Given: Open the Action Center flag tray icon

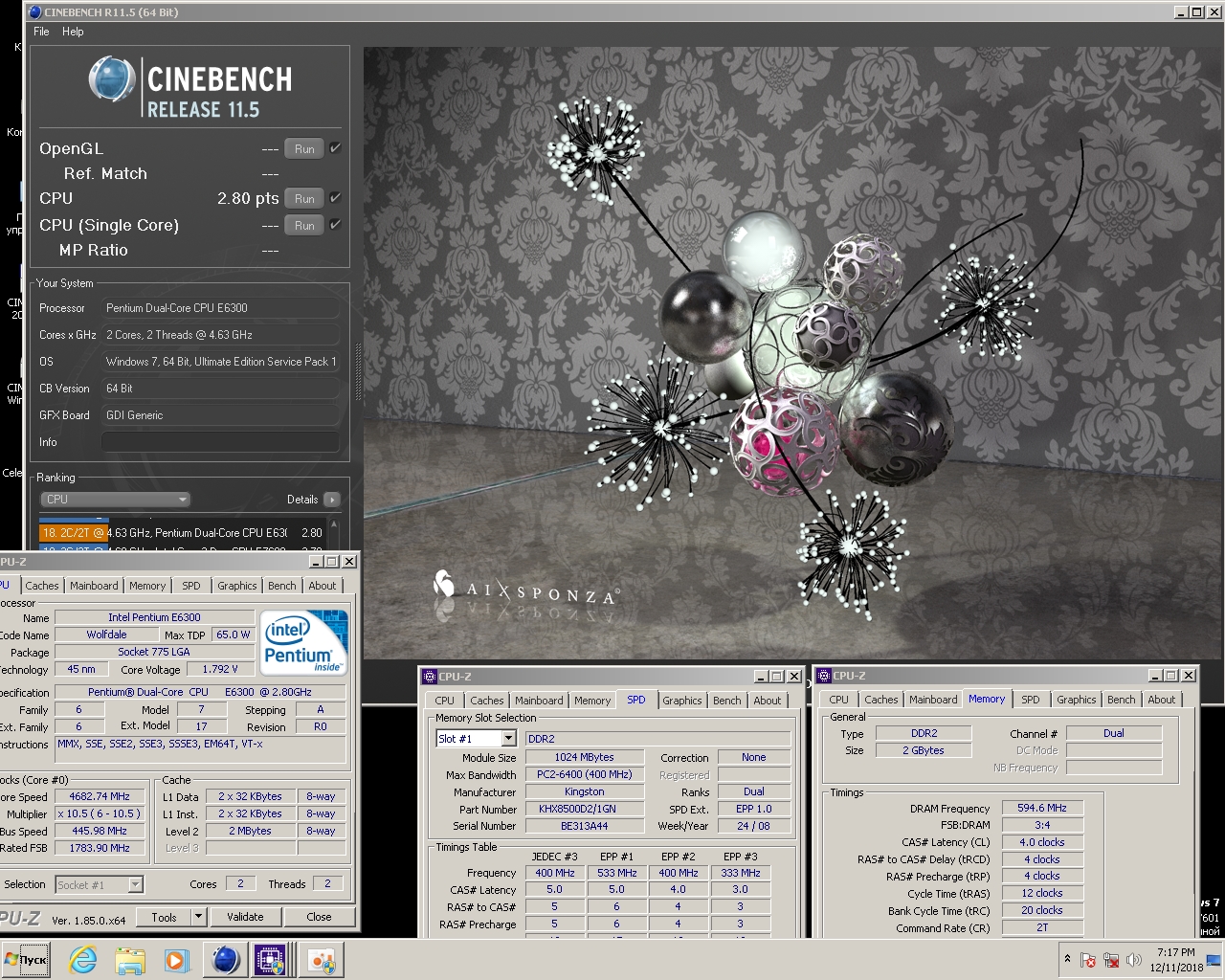Looking at the screenshot, I should (x=1088, y=960).
